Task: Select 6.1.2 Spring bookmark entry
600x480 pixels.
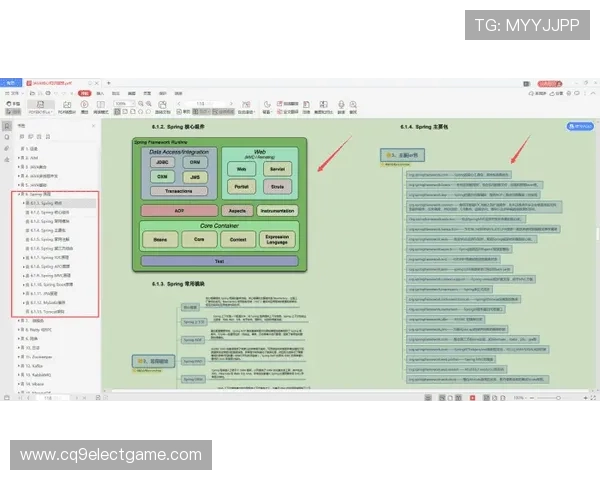Action: pyautogui.click(x=50, y=212)
